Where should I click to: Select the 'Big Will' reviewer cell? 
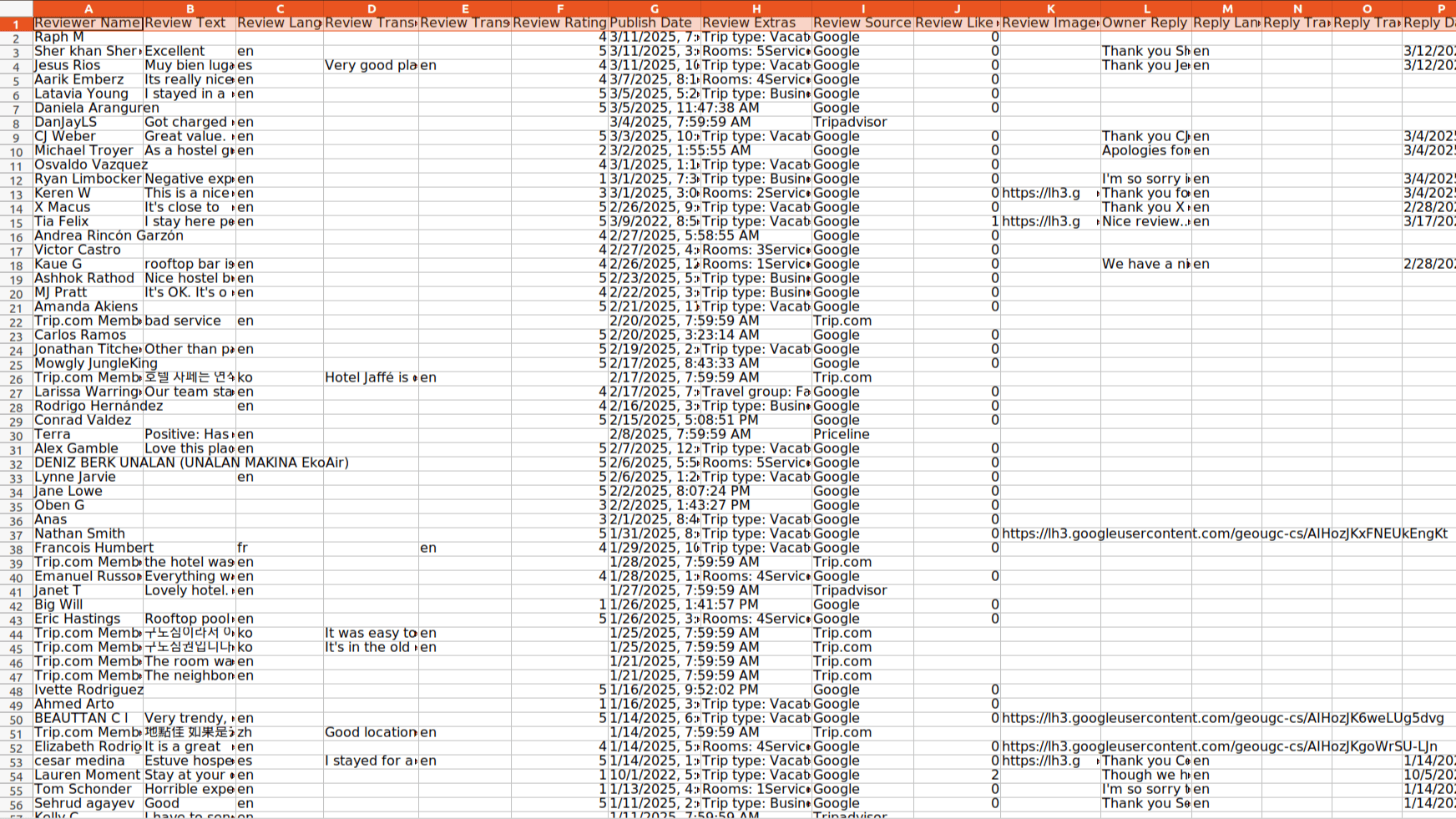pyautogui.click(x=88, y=604)
